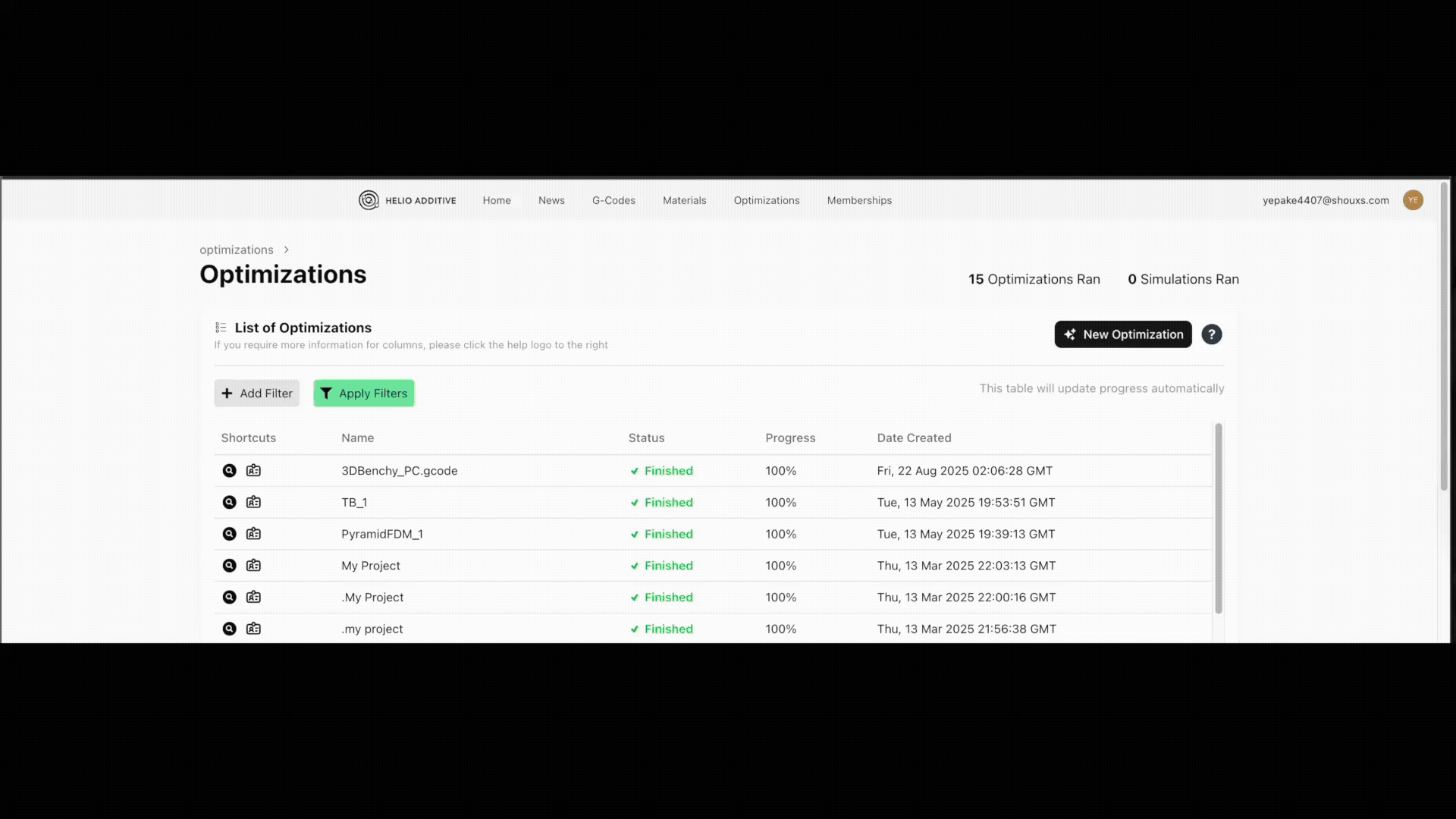The height and width of the screenshot is (819, 1456).
Task: Click the optimizations breadcrumb link
Action: click(236, 250)
